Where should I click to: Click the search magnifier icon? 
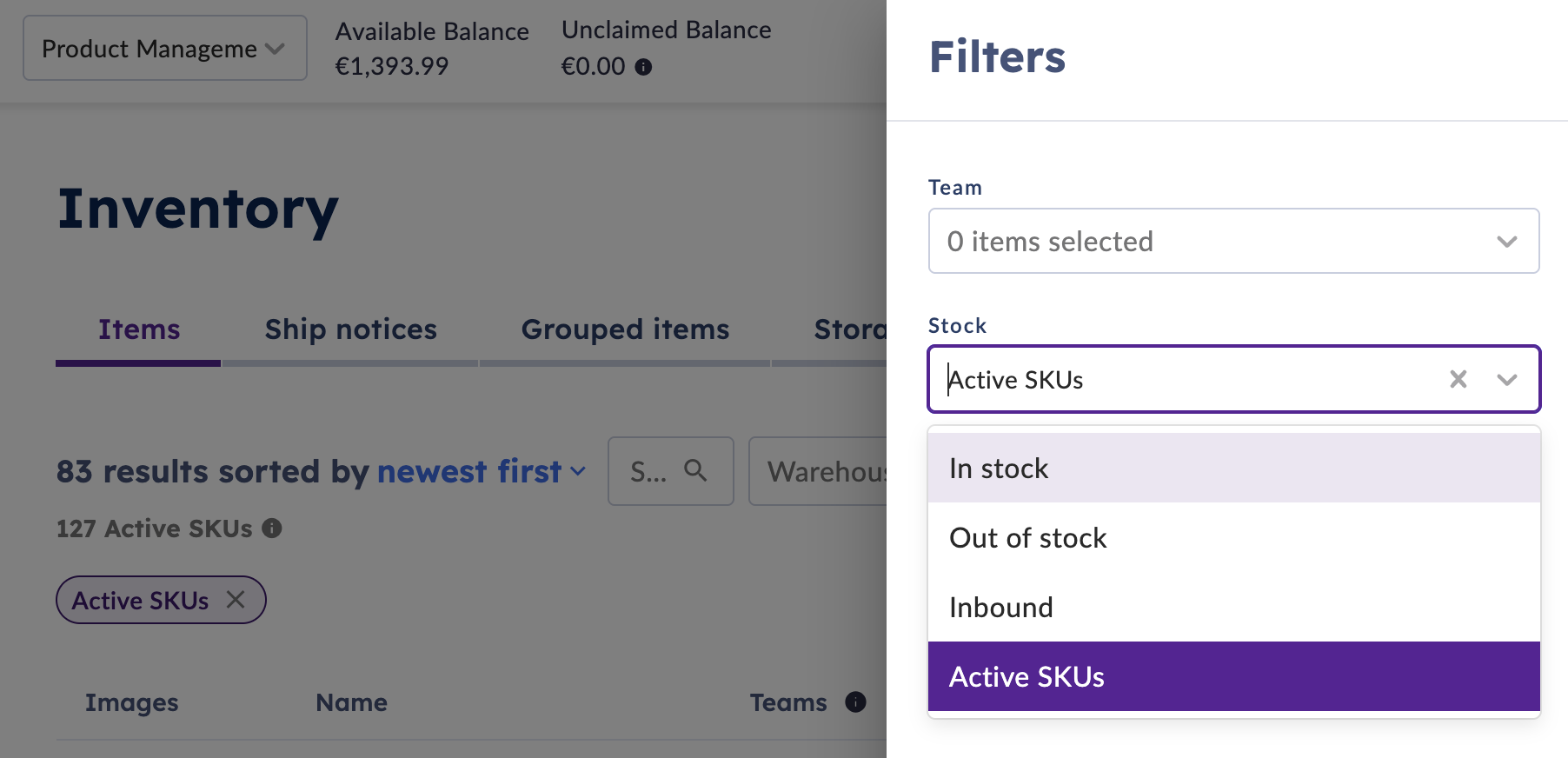695,470
